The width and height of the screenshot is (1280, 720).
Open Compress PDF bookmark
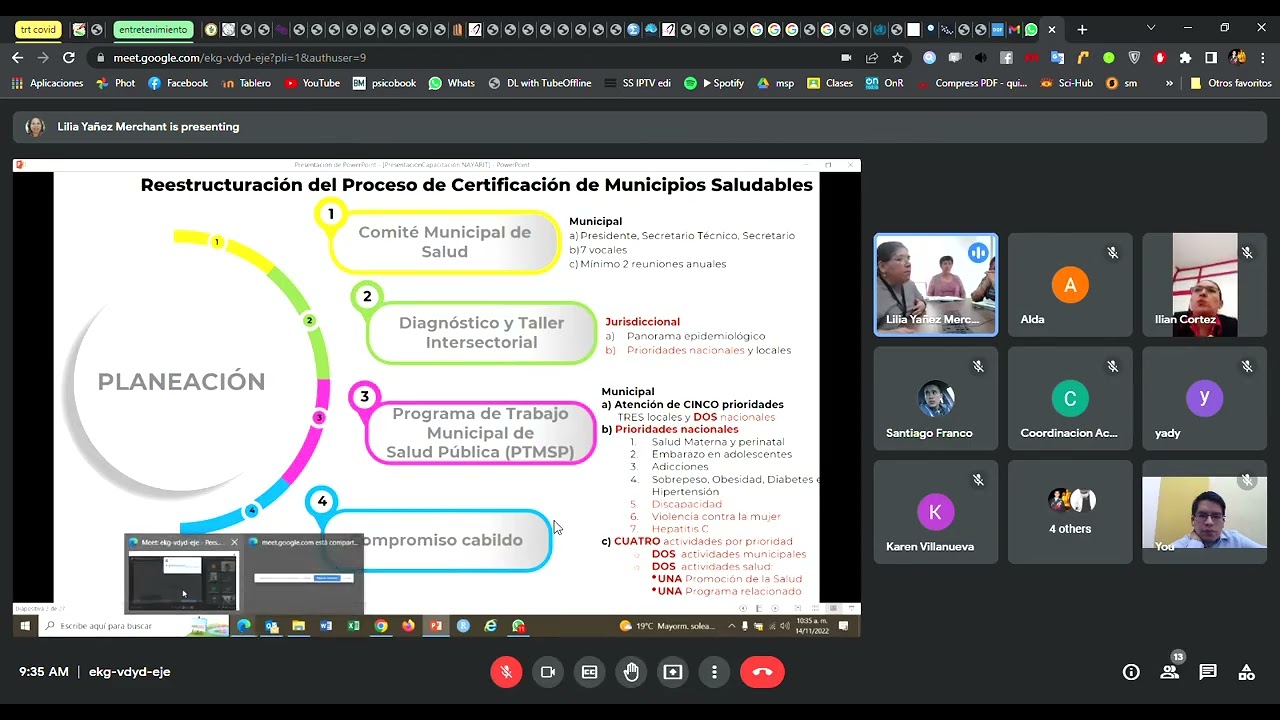[971, 83]
